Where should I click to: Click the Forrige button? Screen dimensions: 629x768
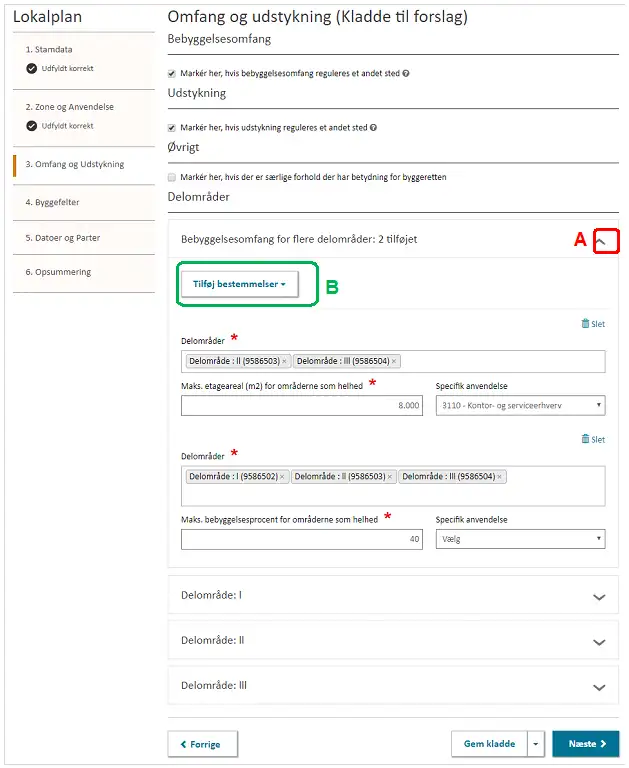(202, 744)
